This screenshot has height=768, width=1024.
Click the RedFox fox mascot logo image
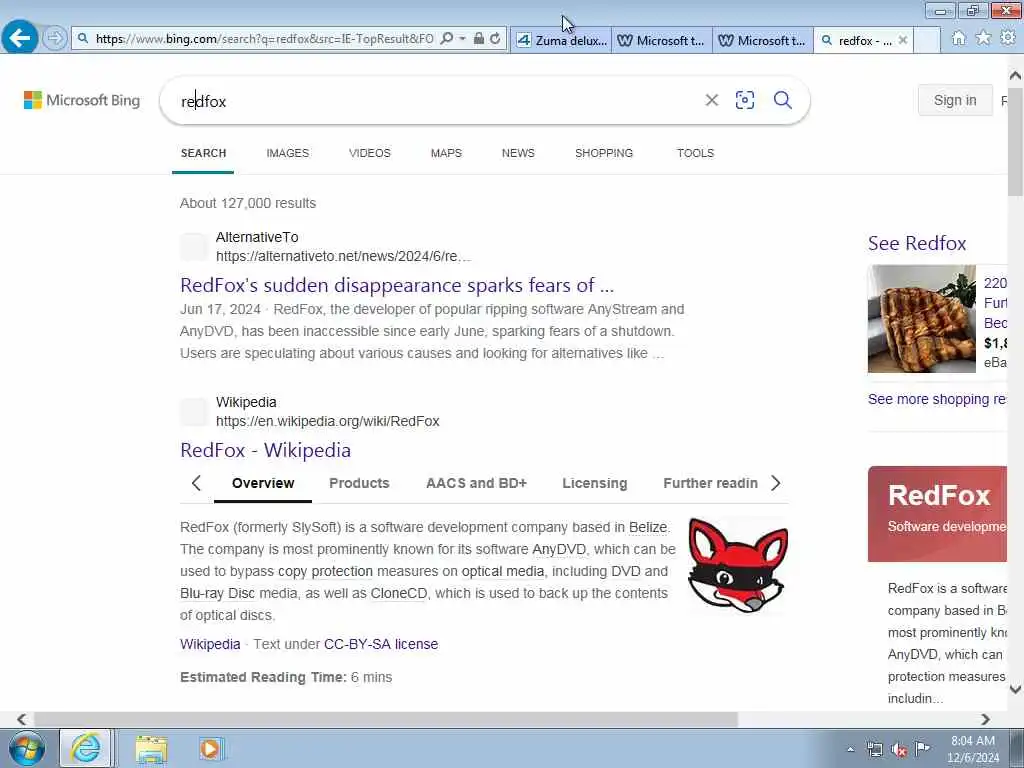pos(738,565)
